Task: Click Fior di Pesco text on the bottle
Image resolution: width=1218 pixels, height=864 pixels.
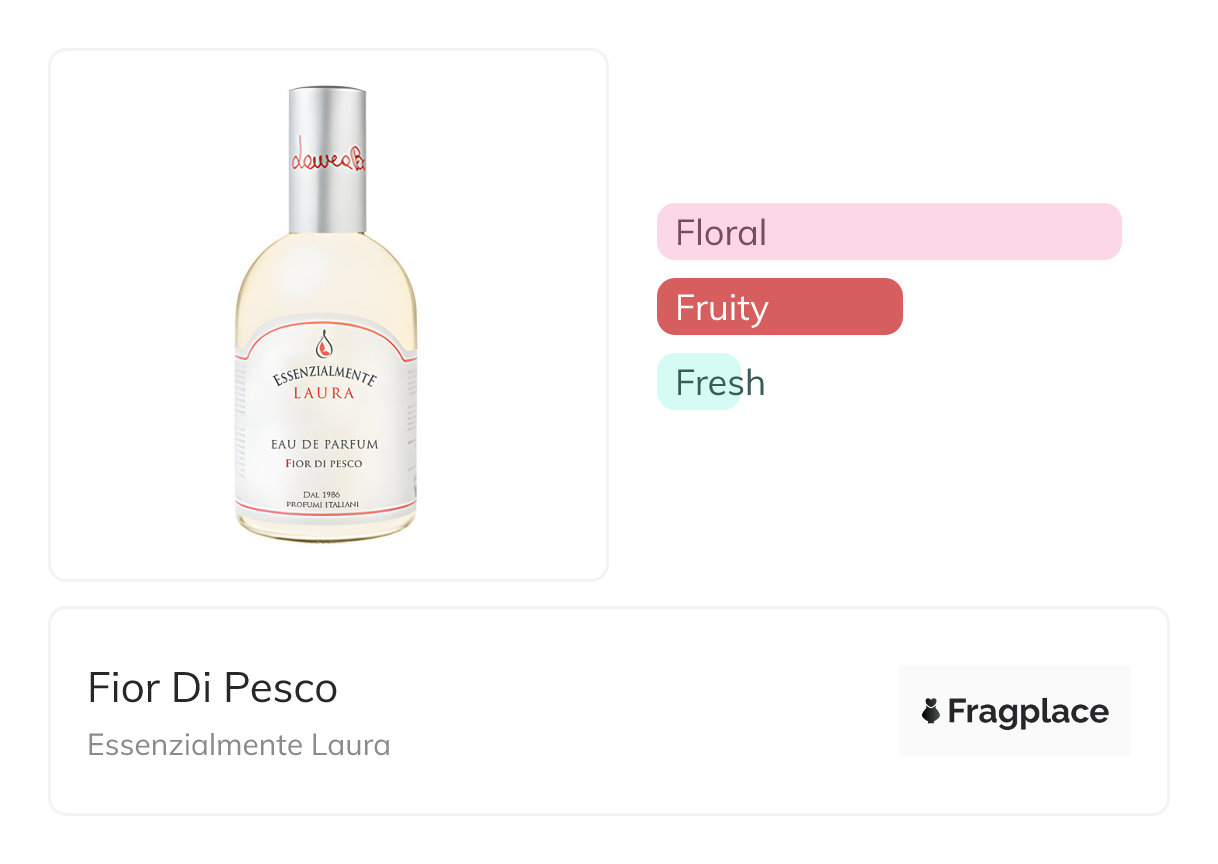Action: (324, 464)
